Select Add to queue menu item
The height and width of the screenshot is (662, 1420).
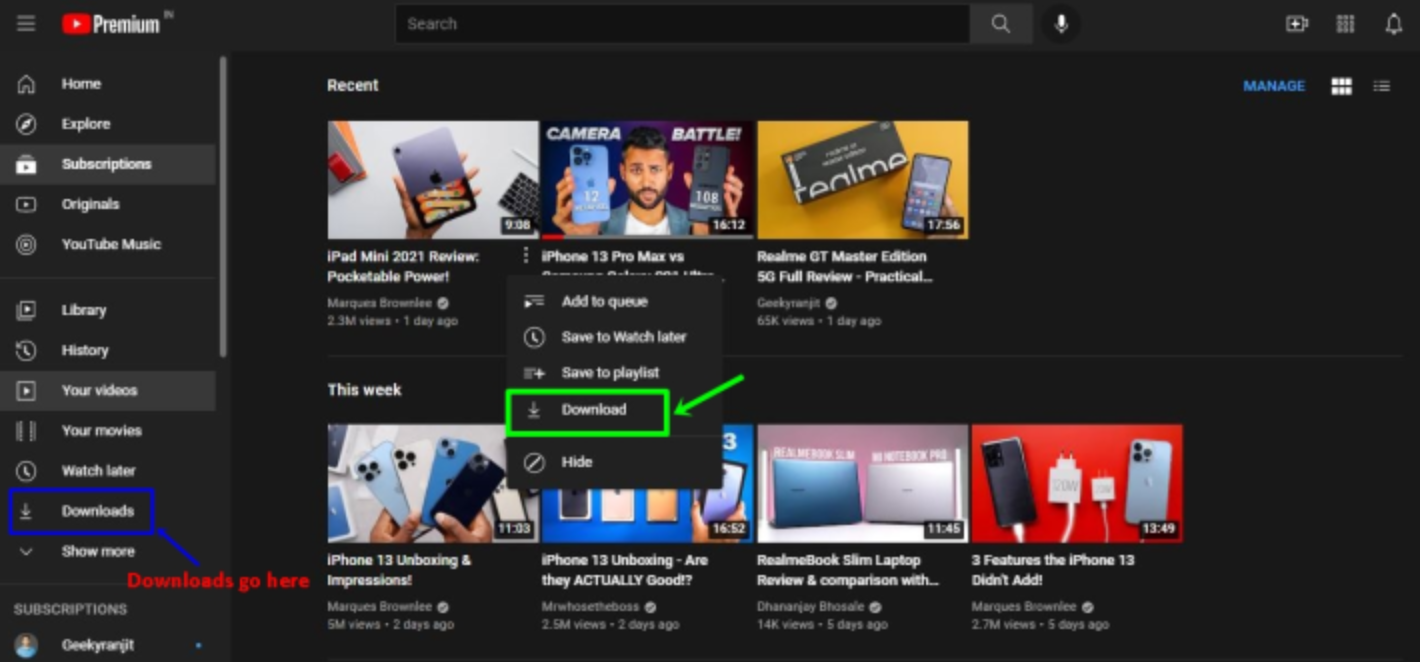click(614, 301)
